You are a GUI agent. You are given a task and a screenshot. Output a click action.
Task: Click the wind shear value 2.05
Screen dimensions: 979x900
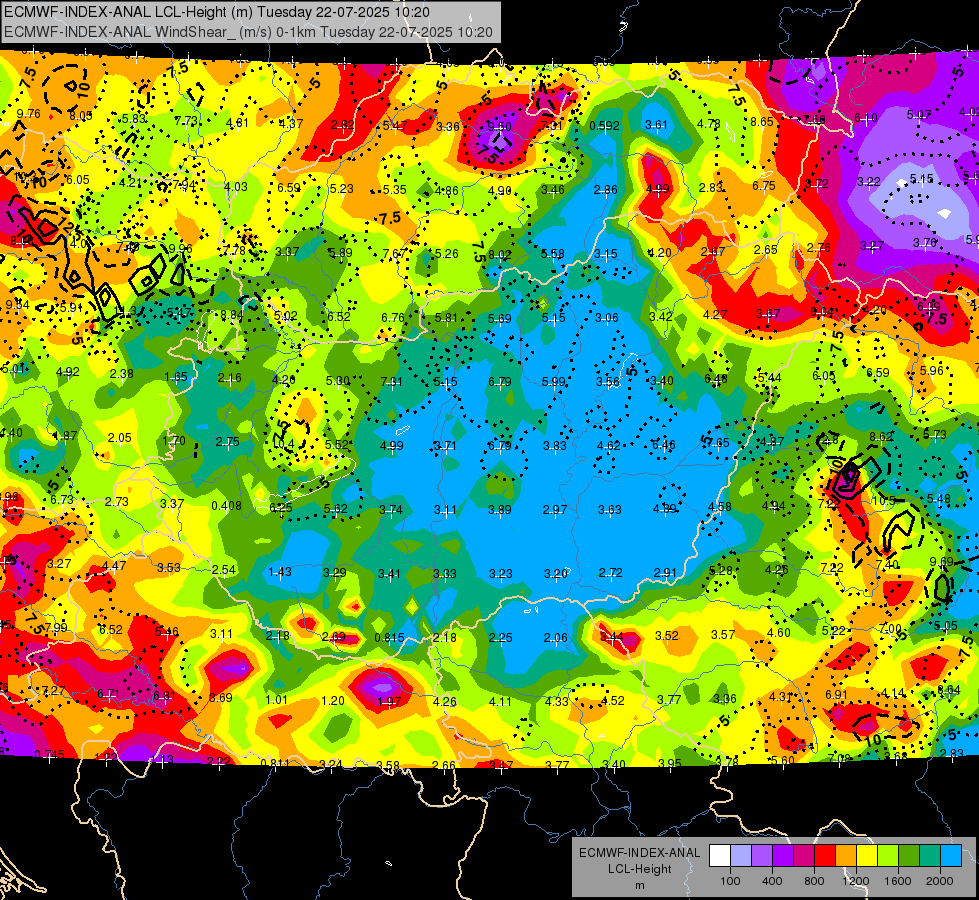pyautogui.click(x=119, y=438)
